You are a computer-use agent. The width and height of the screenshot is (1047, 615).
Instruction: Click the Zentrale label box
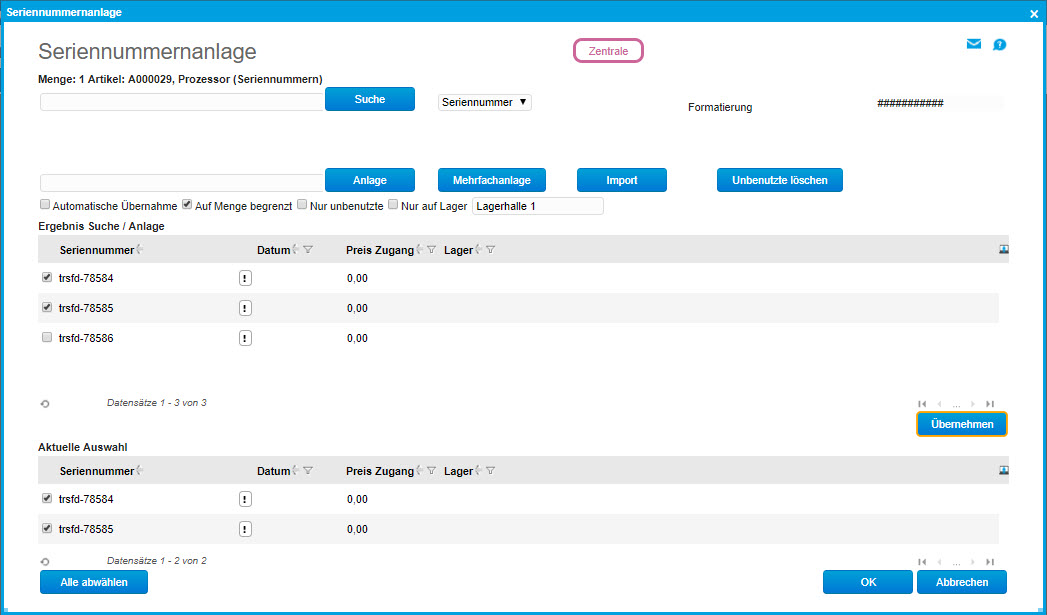608,51
